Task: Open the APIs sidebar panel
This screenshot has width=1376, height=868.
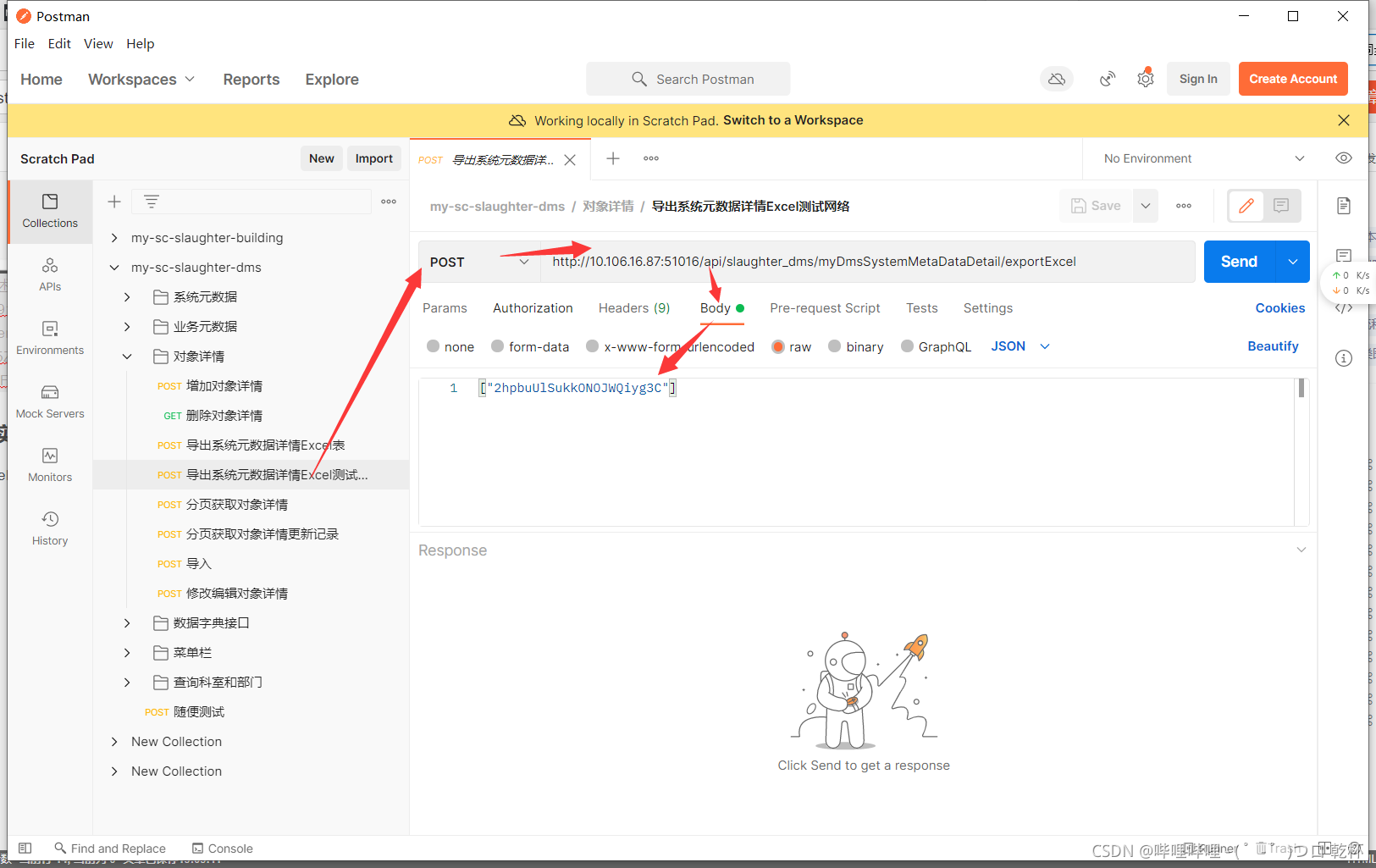Action: [50, 274]
